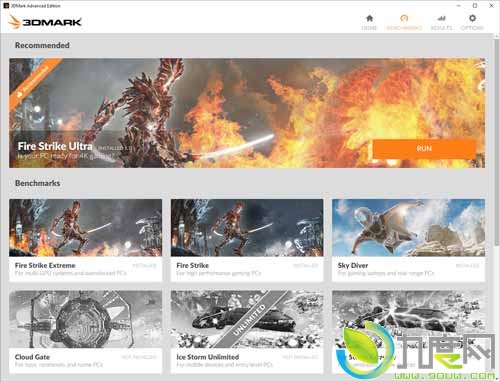Click the Fire Strike Extreme title

tap(45, 265)
